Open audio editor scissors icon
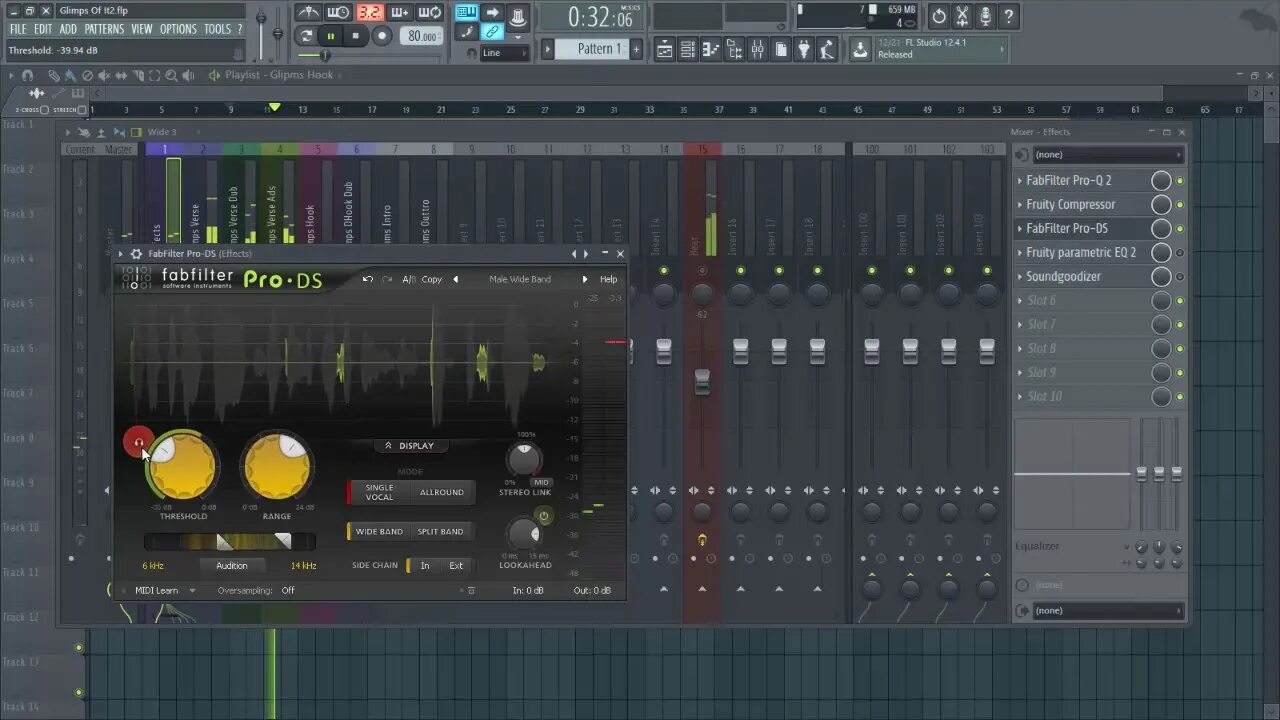 (x=962, y=16)
